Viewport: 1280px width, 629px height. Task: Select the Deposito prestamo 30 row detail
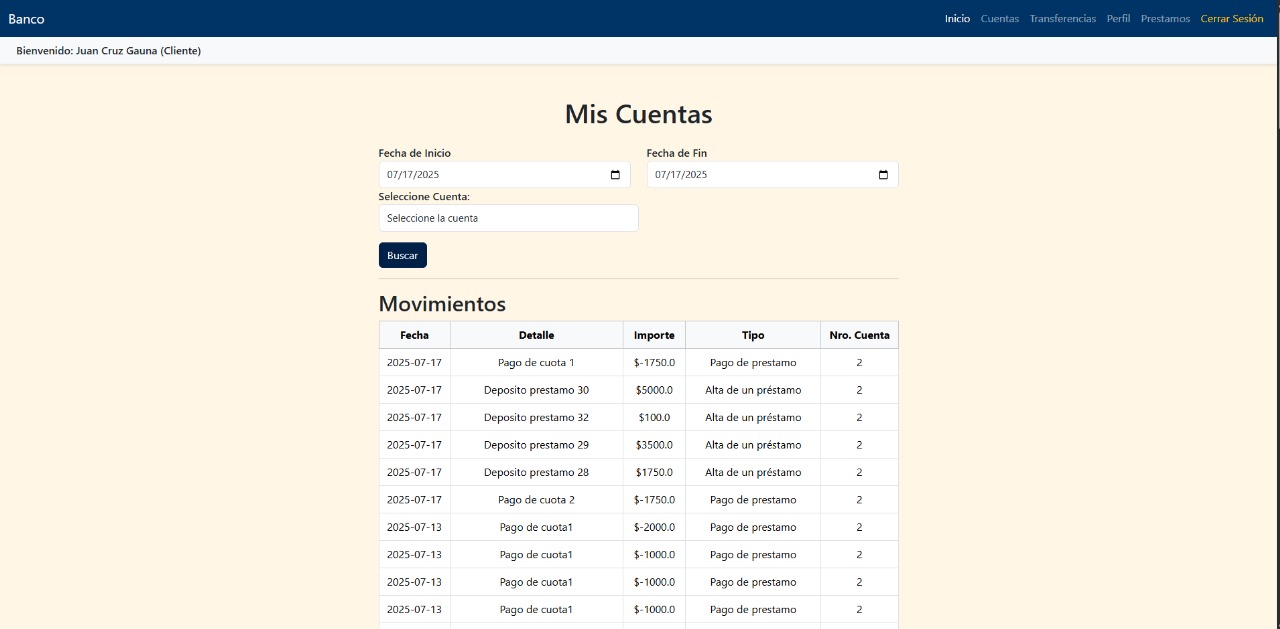[x=536, y=390]
